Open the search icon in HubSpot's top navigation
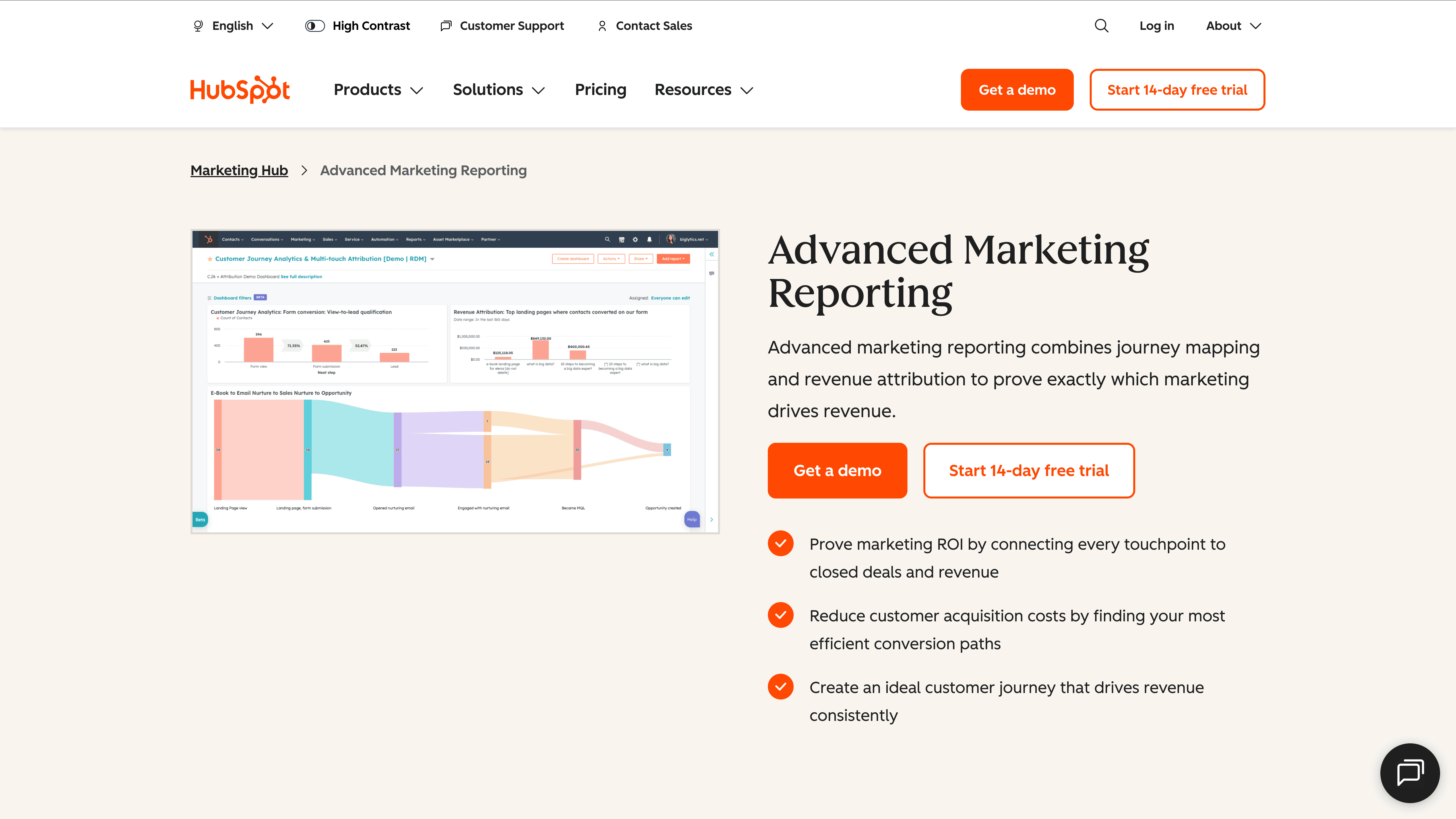 (x=1101, y=25)
